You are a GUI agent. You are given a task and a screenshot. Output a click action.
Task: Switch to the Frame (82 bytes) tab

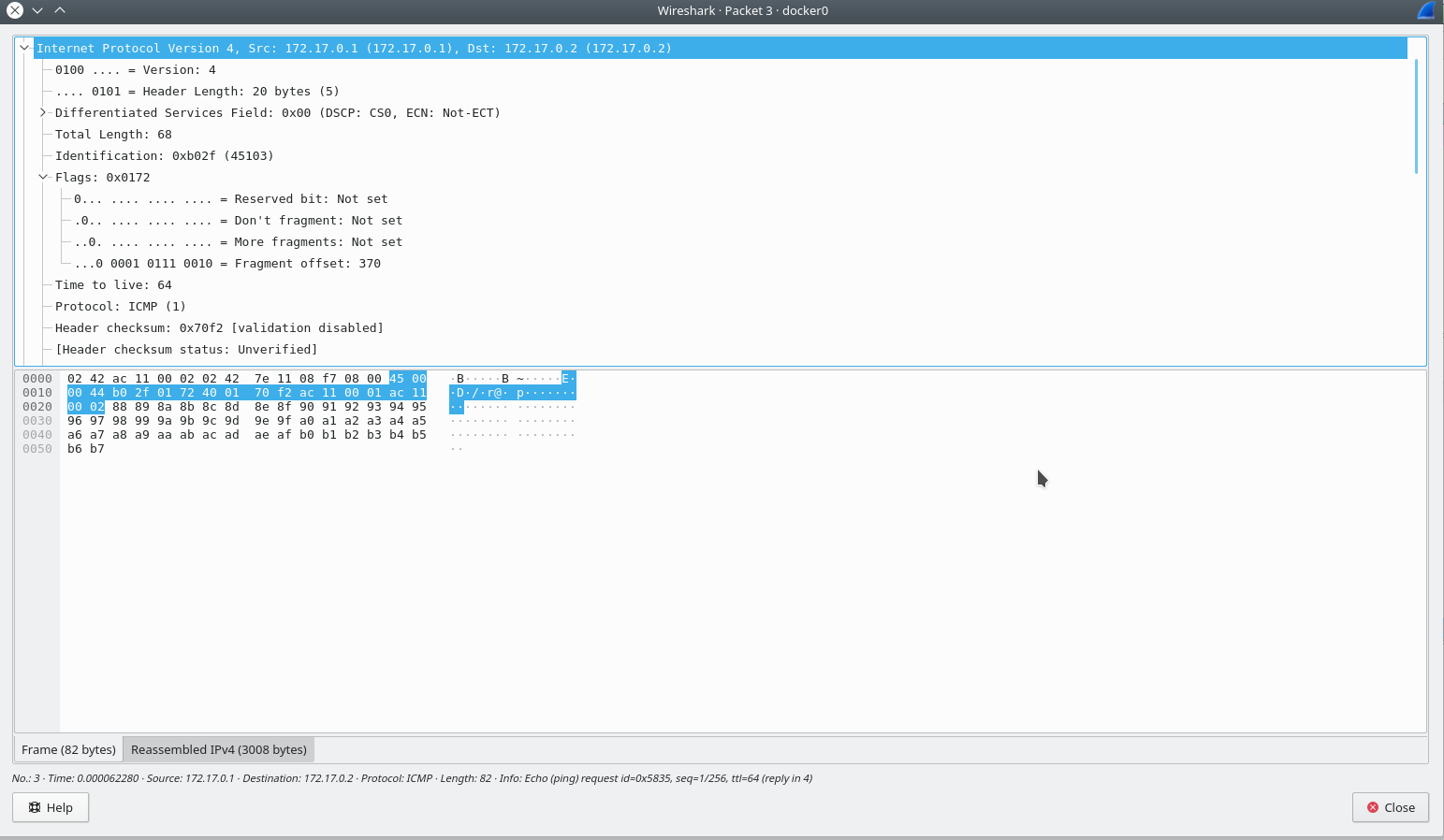pos(68,749)
